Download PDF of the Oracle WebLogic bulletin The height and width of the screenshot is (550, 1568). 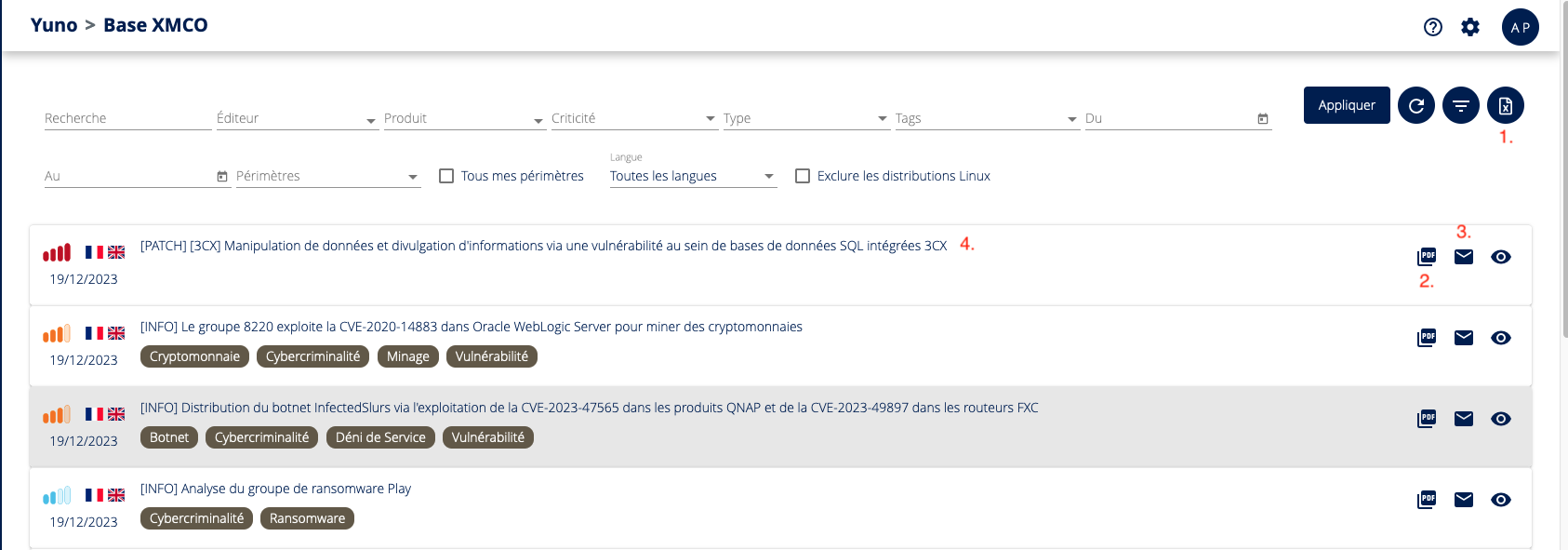coord(1427,338)
